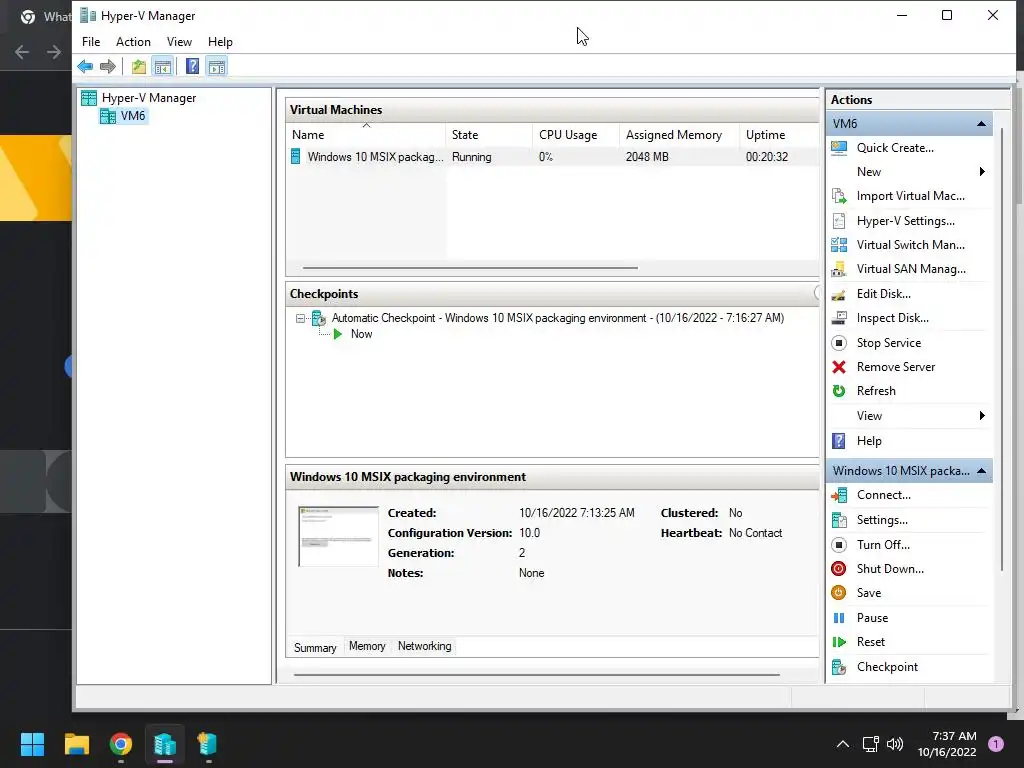
Task: Open Edit Disk action
Action: coord(884,294)
